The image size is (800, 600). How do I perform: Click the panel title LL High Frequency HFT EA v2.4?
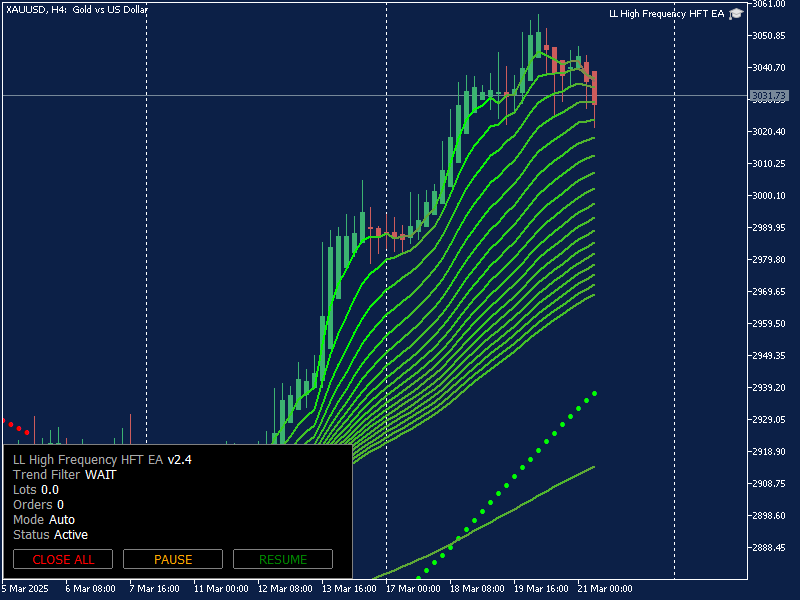click(x=103, y=460)
